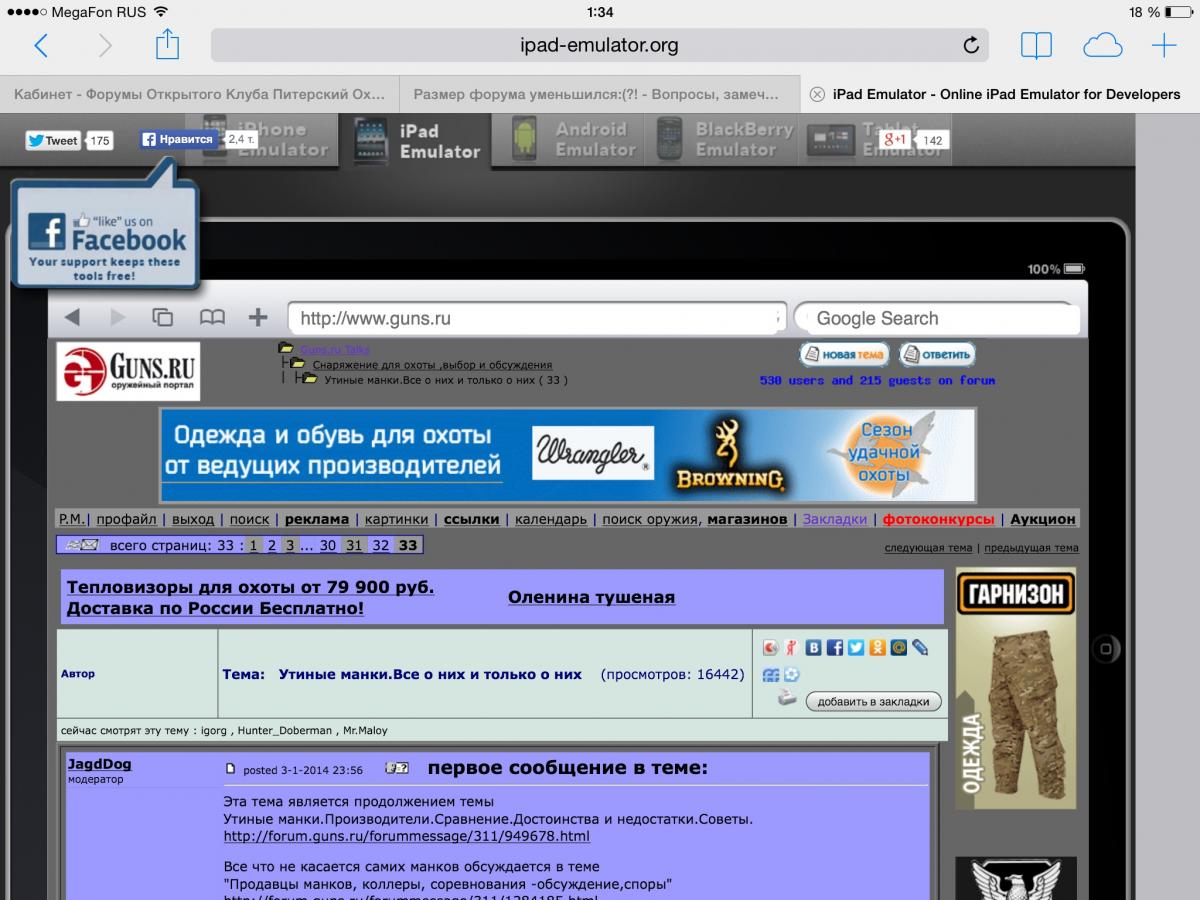Screen dimensions: 1200x900
Task: Close the iPad Emulator tab
Action: (x=817, y=94)
